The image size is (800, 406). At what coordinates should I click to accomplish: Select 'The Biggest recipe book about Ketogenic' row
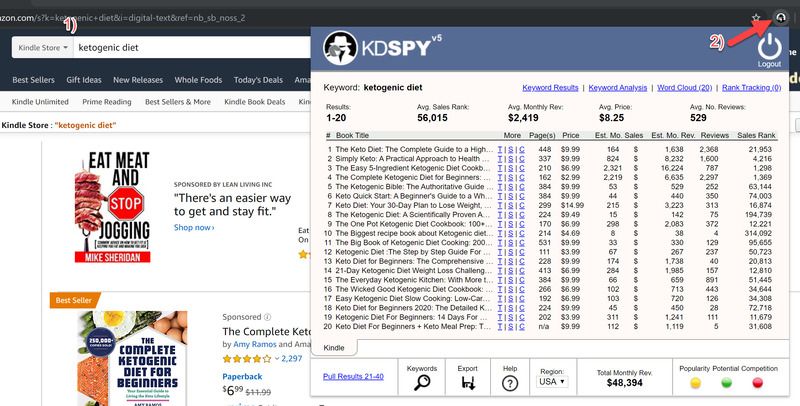pyautogui.click(x=413, y=233)
